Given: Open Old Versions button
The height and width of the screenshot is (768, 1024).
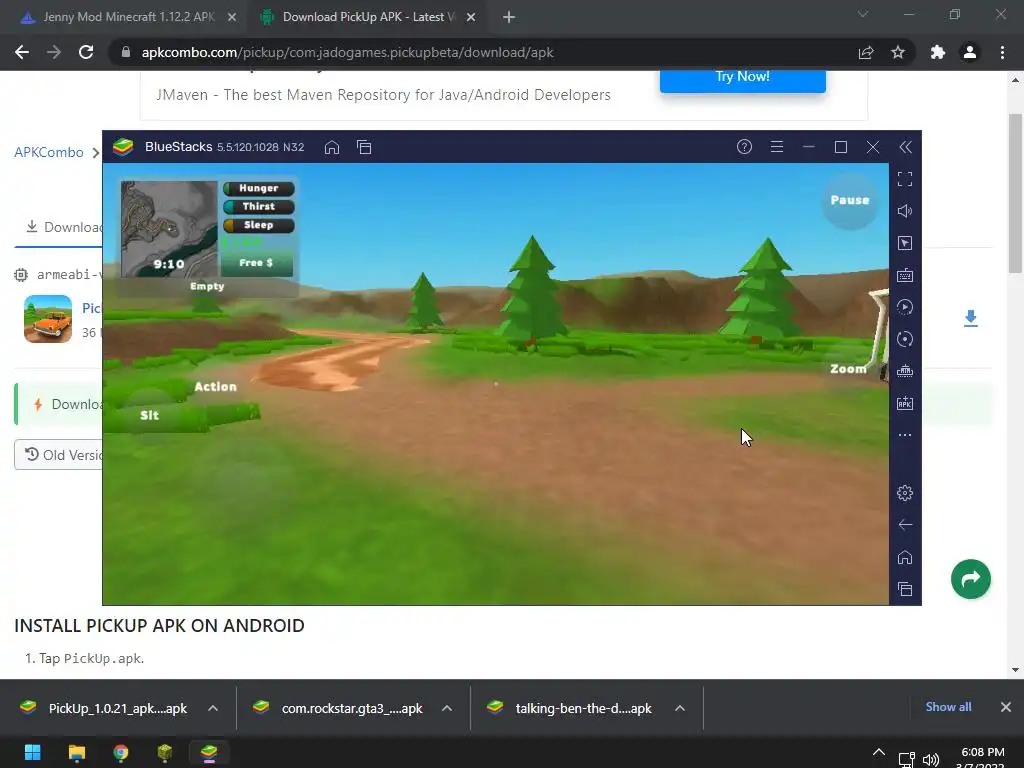Looking at the screenshot, I should 59,455.
